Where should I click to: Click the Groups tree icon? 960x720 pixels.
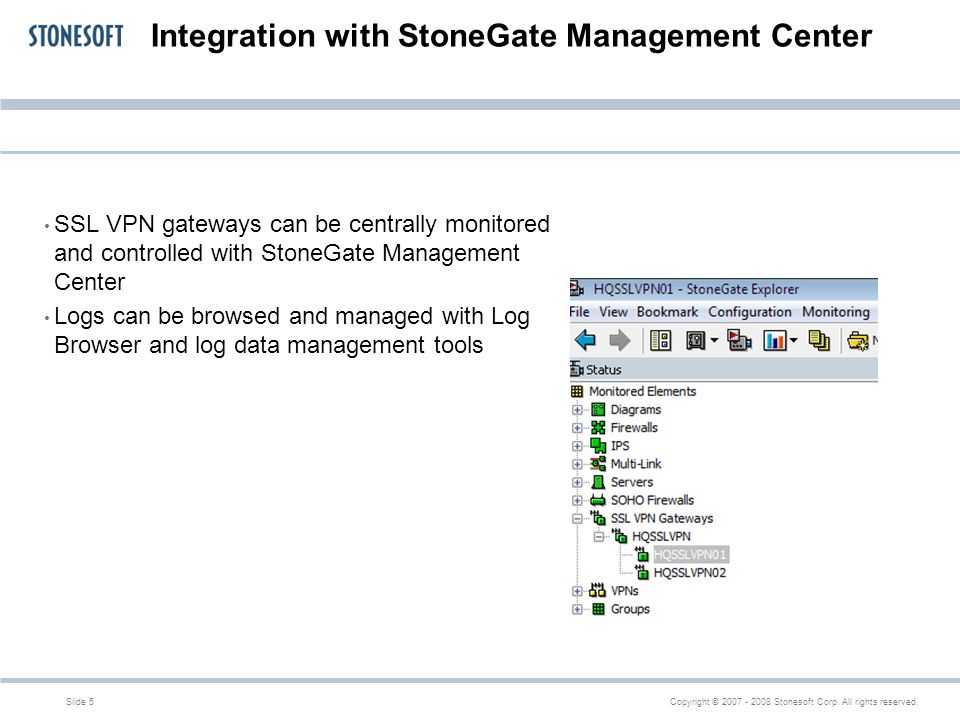tap(598, 609)
